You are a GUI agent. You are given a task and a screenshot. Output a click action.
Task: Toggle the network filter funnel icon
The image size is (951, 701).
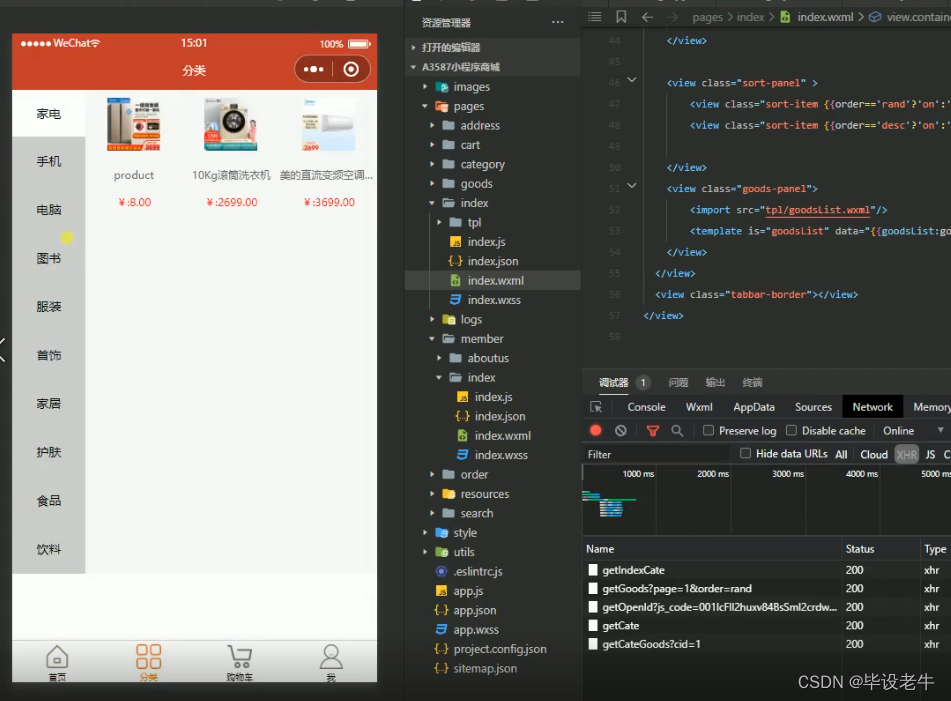pyautogui.click(x=653, y=431)
